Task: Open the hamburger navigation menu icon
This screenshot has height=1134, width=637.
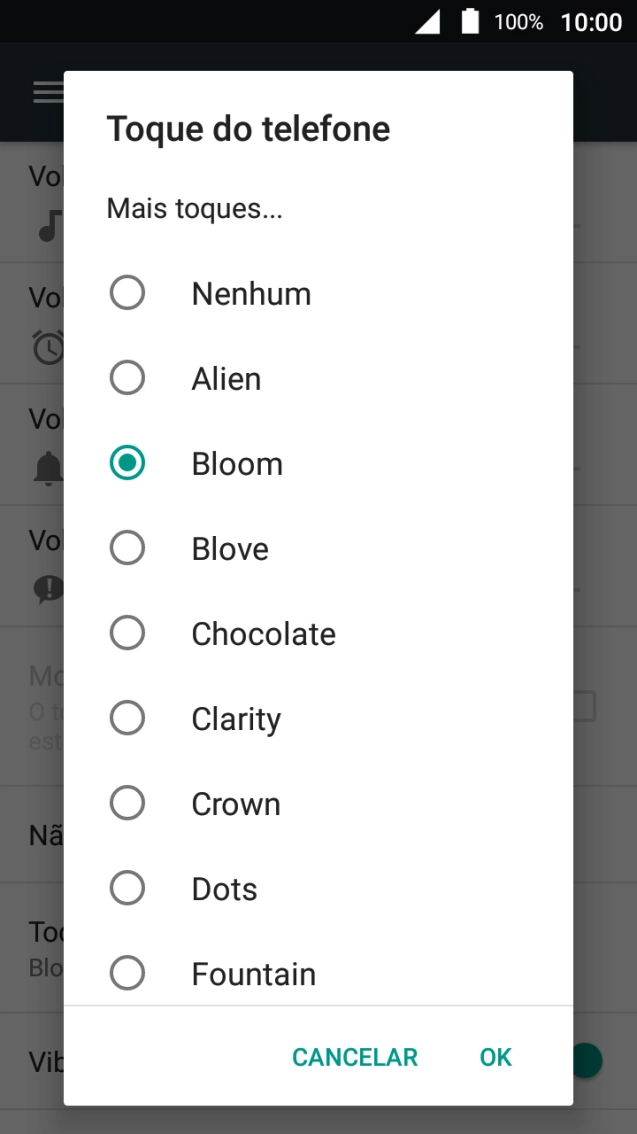Action: tap(48, 92)
